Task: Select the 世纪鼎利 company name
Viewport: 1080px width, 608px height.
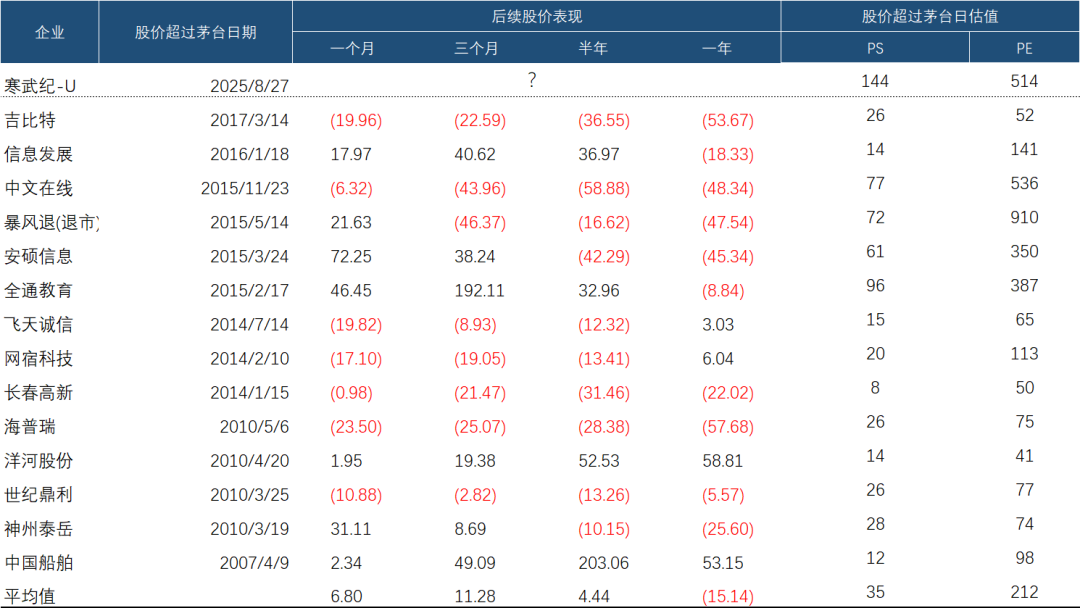Action: [39, 495]
